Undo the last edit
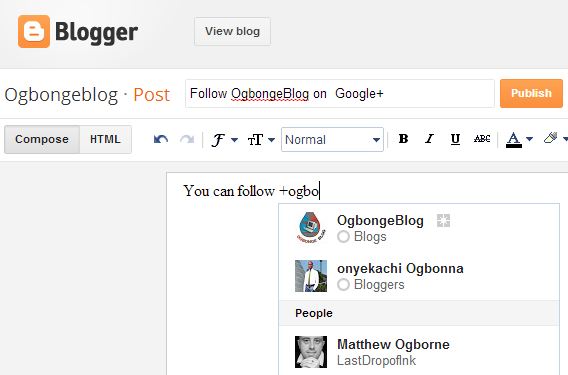Screen dimensions: 568x375 click(x=160, y=139)
